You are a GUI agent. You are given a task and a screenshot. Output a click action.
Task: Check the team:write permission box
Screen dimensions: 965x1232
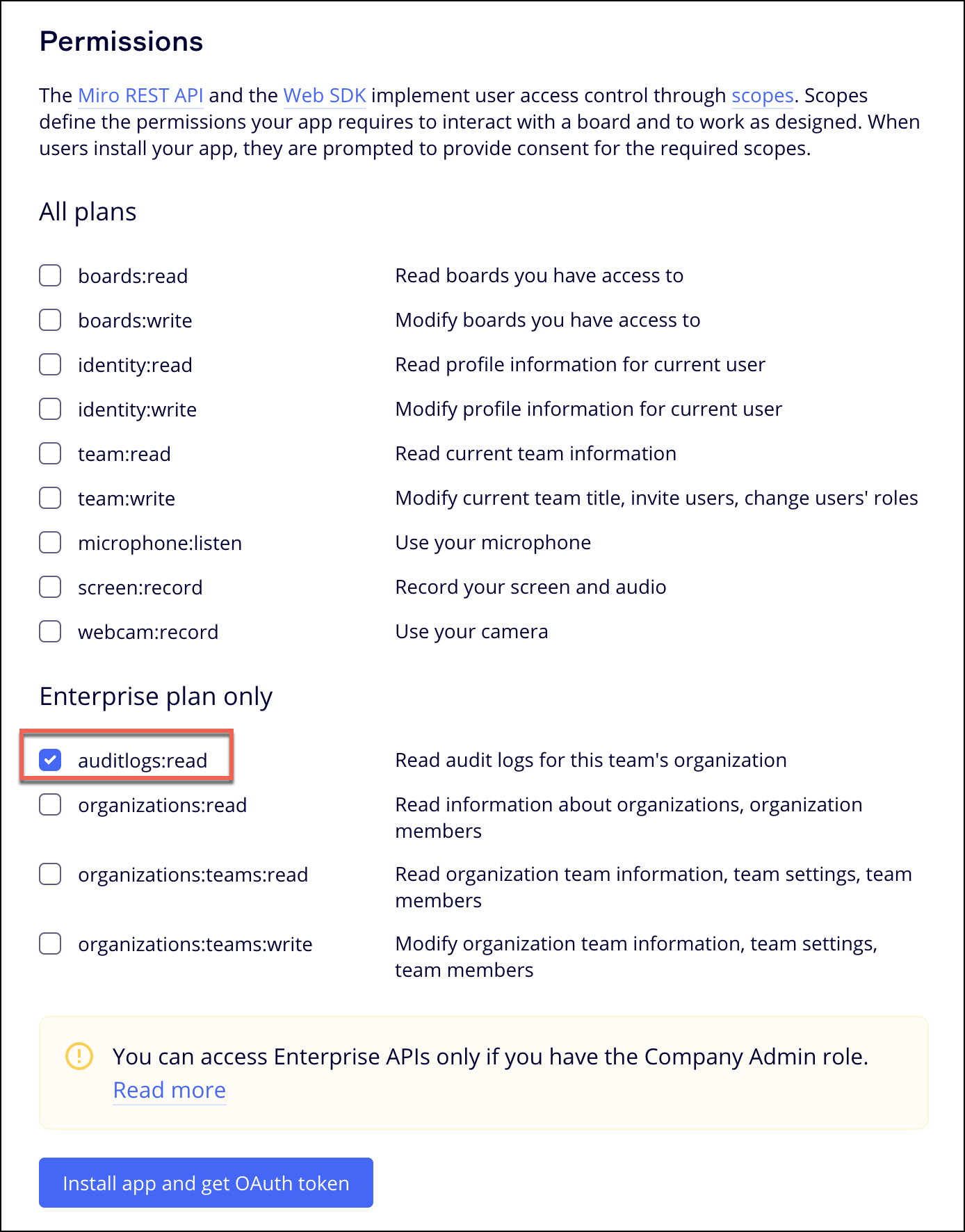[50, 499]
